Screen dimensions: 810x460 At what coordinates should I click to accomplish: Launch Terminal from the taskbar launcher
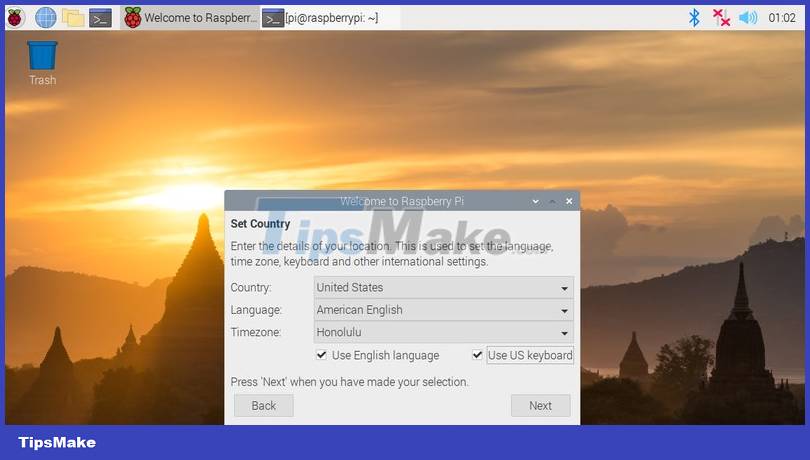point(100,17)
